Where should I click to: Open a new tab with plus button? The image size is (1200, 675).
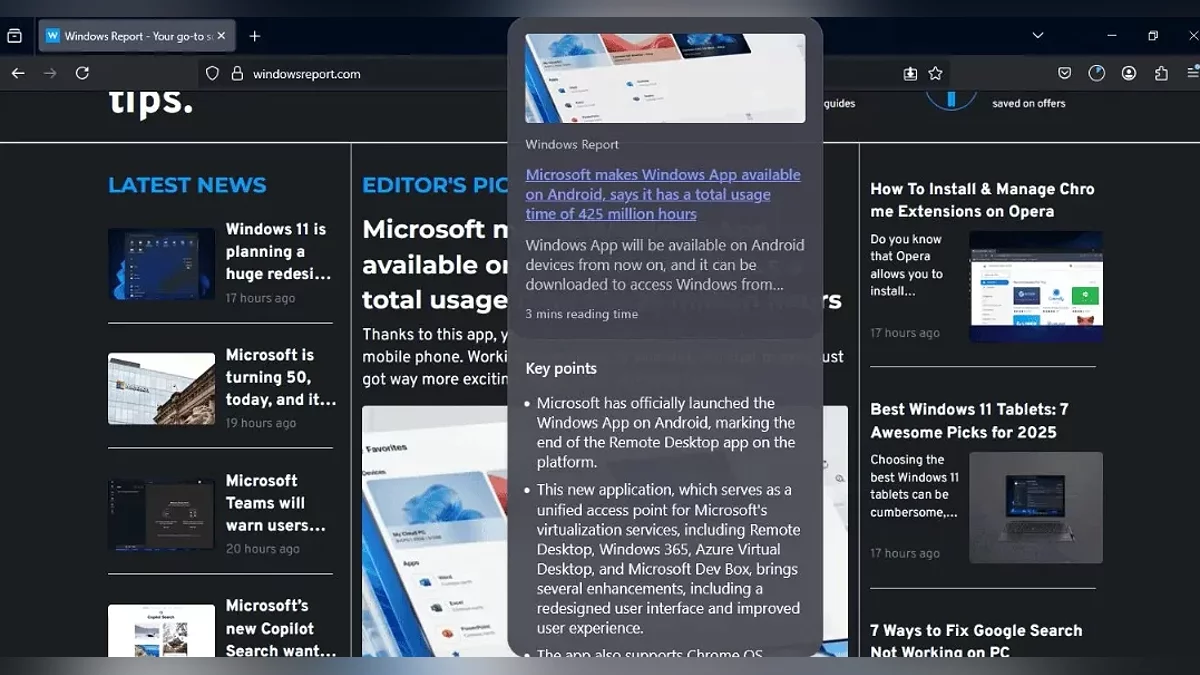(255, 36)
